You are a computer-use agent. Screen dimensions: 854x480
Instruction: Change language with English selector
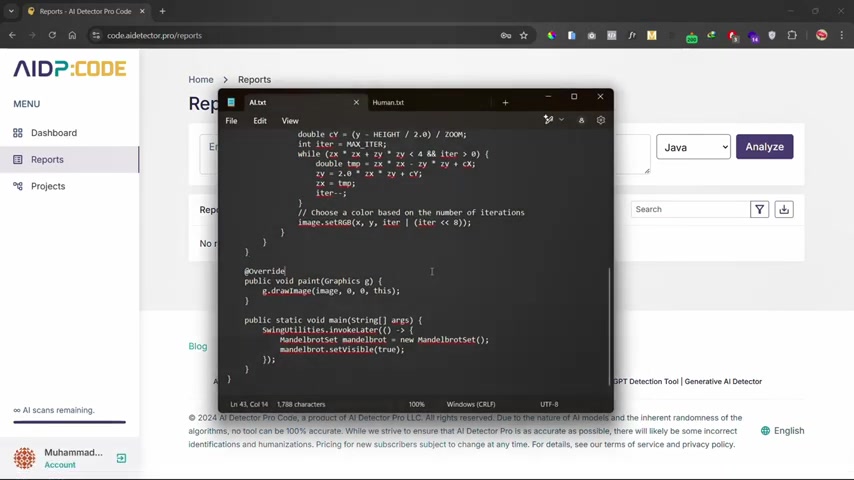783,431
